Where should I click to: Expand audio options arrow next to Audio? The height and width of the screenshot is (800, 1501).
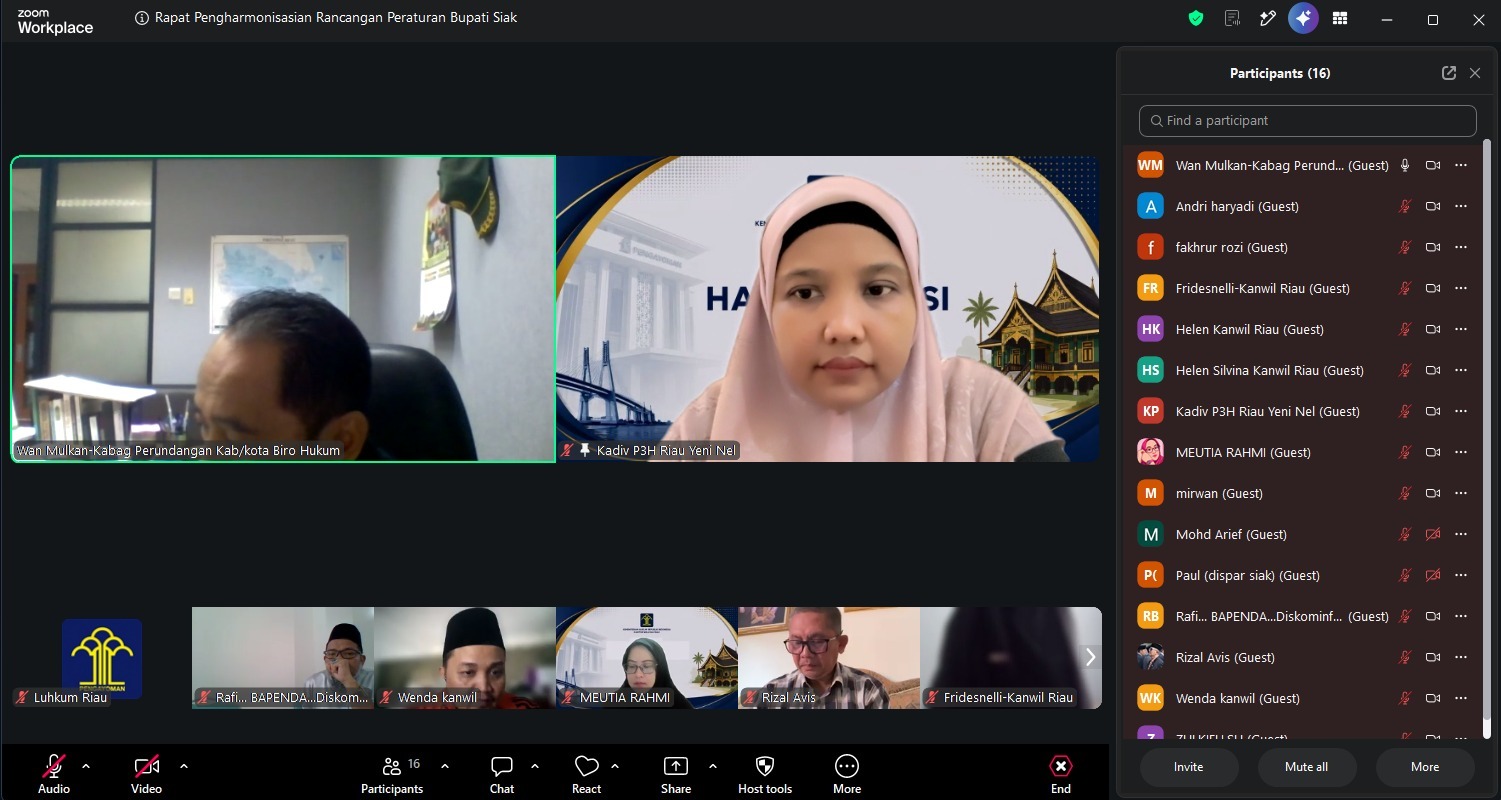(x=86, y=767)
